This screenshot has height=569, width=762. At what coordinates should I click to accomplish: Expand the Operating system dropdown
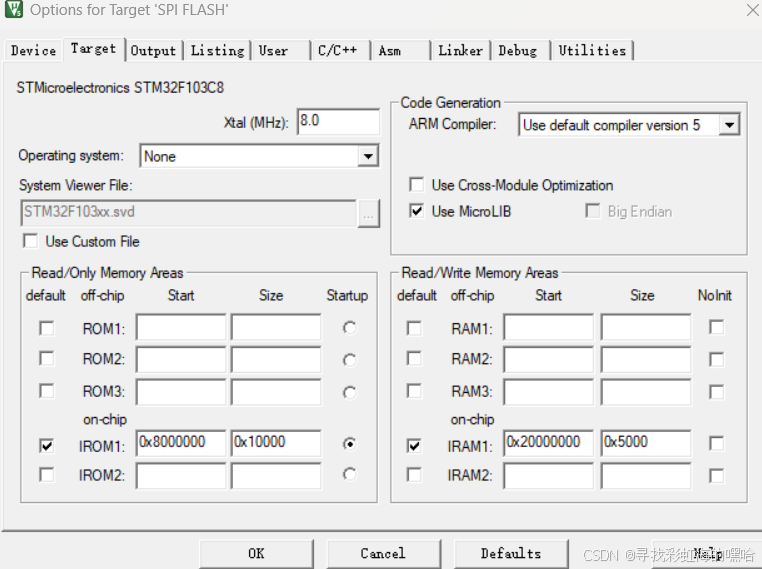click(368, 156)
